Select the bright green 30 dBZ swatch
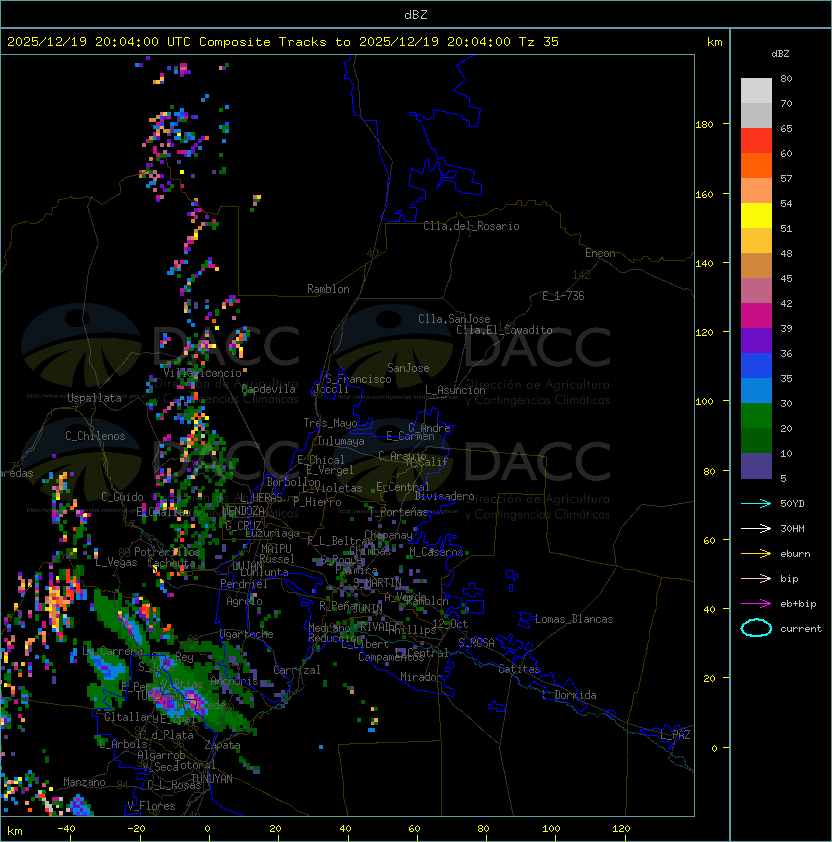This screenshot has width=832, height=842. coord(756,416)
